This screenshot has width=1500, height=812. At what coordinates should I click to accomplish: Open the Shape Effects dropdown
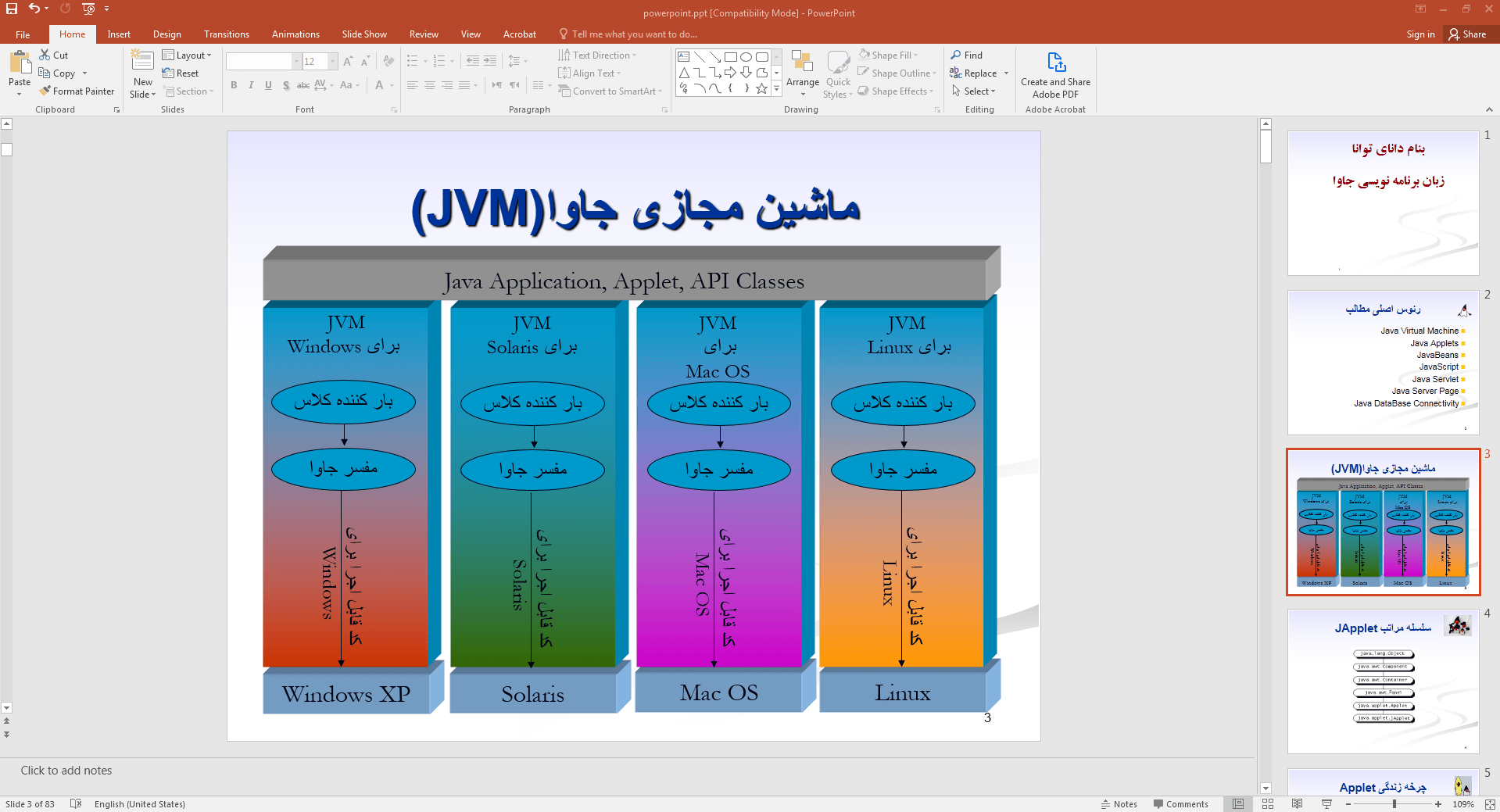click(x=896, y=91)
